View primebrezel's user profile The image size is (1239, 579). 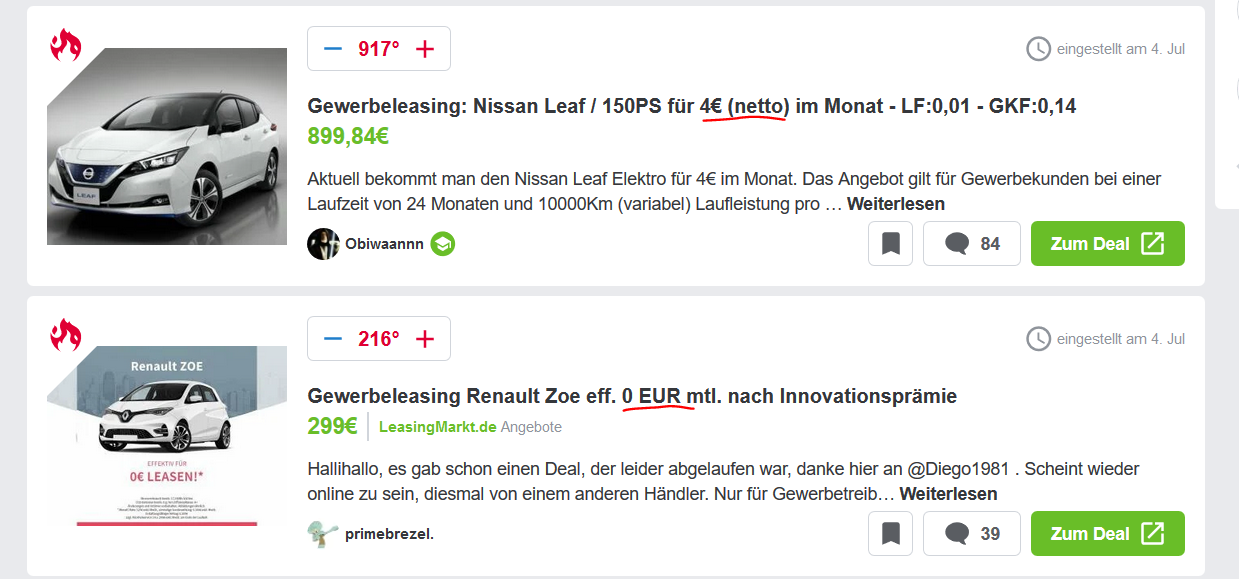click(x=389, y=534)
